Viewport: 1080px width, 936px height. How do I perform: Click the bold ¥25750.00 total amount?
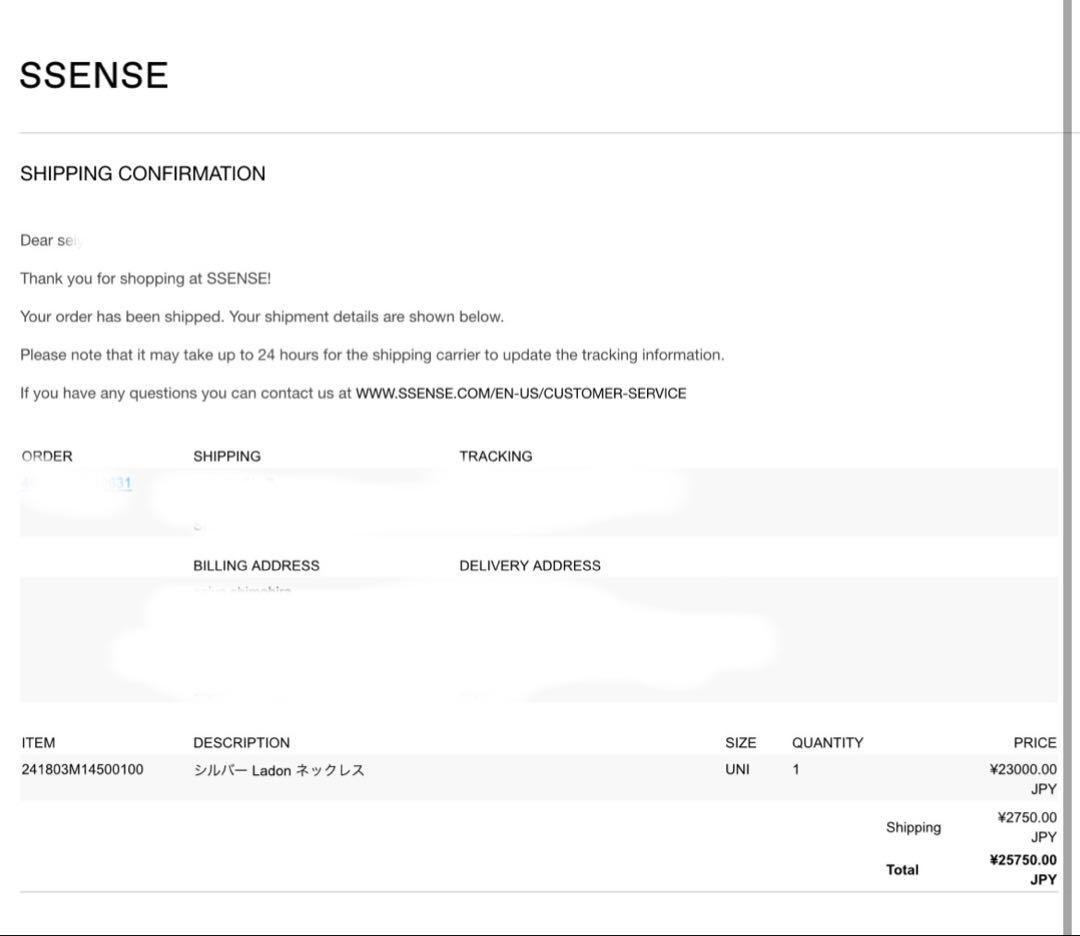coord(1022,860)
